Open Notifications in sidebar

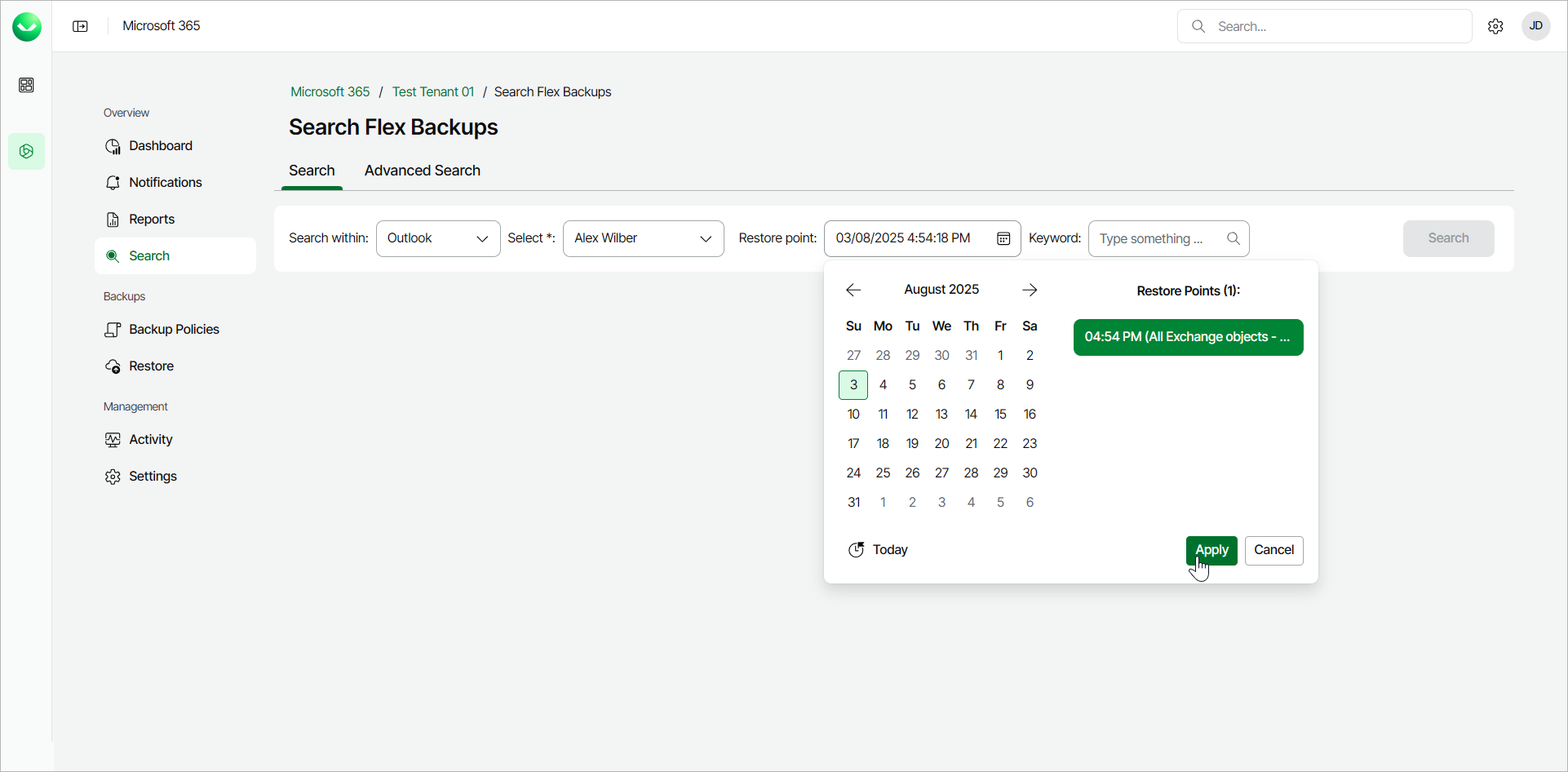pos(165,183)
